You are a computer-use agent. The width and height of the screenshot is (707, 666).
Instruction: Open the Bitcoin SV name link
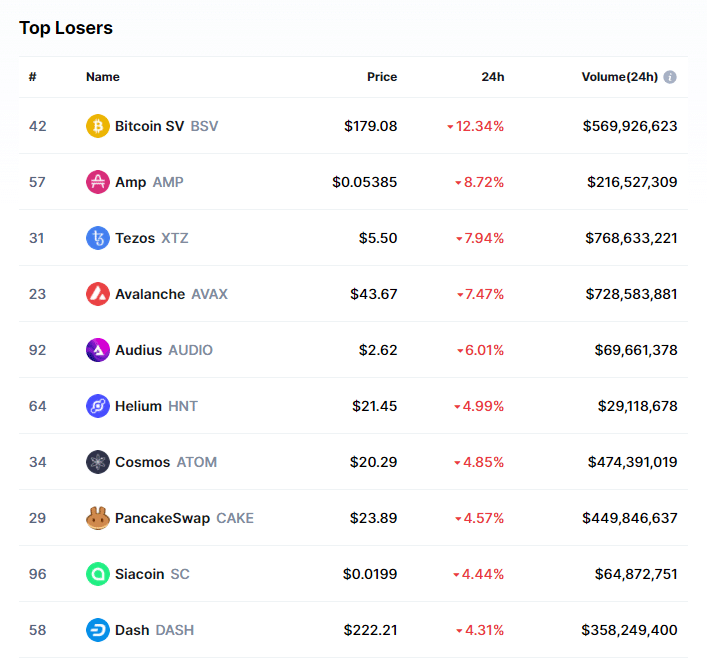coord(150,126)
